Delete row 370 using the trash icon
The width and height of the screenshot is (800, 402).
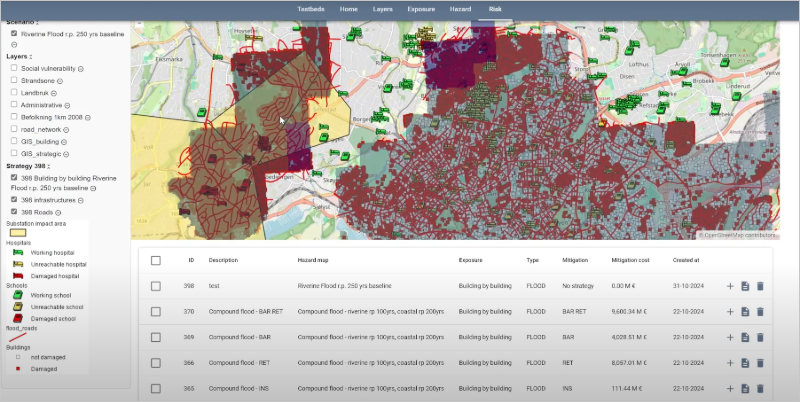point(760,312)
